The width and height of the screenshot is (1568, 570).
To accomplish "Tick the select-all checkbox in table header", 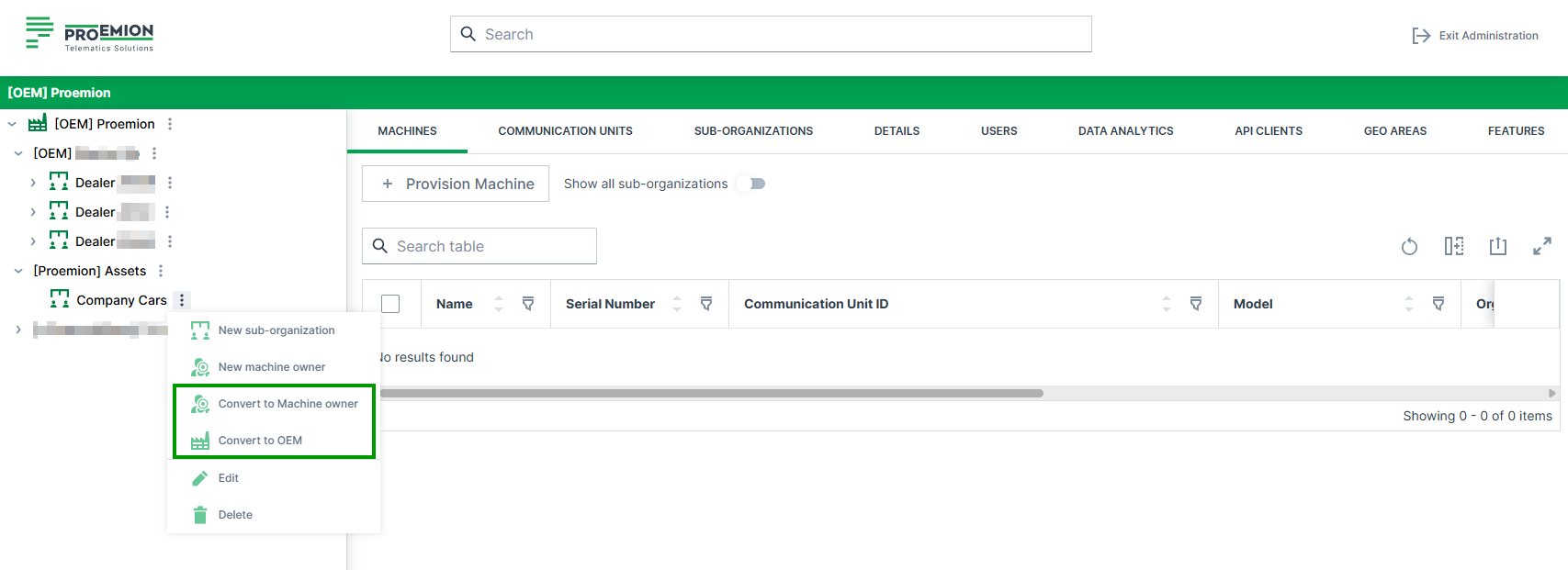I will pyautogui.click(x=390, y=304).
